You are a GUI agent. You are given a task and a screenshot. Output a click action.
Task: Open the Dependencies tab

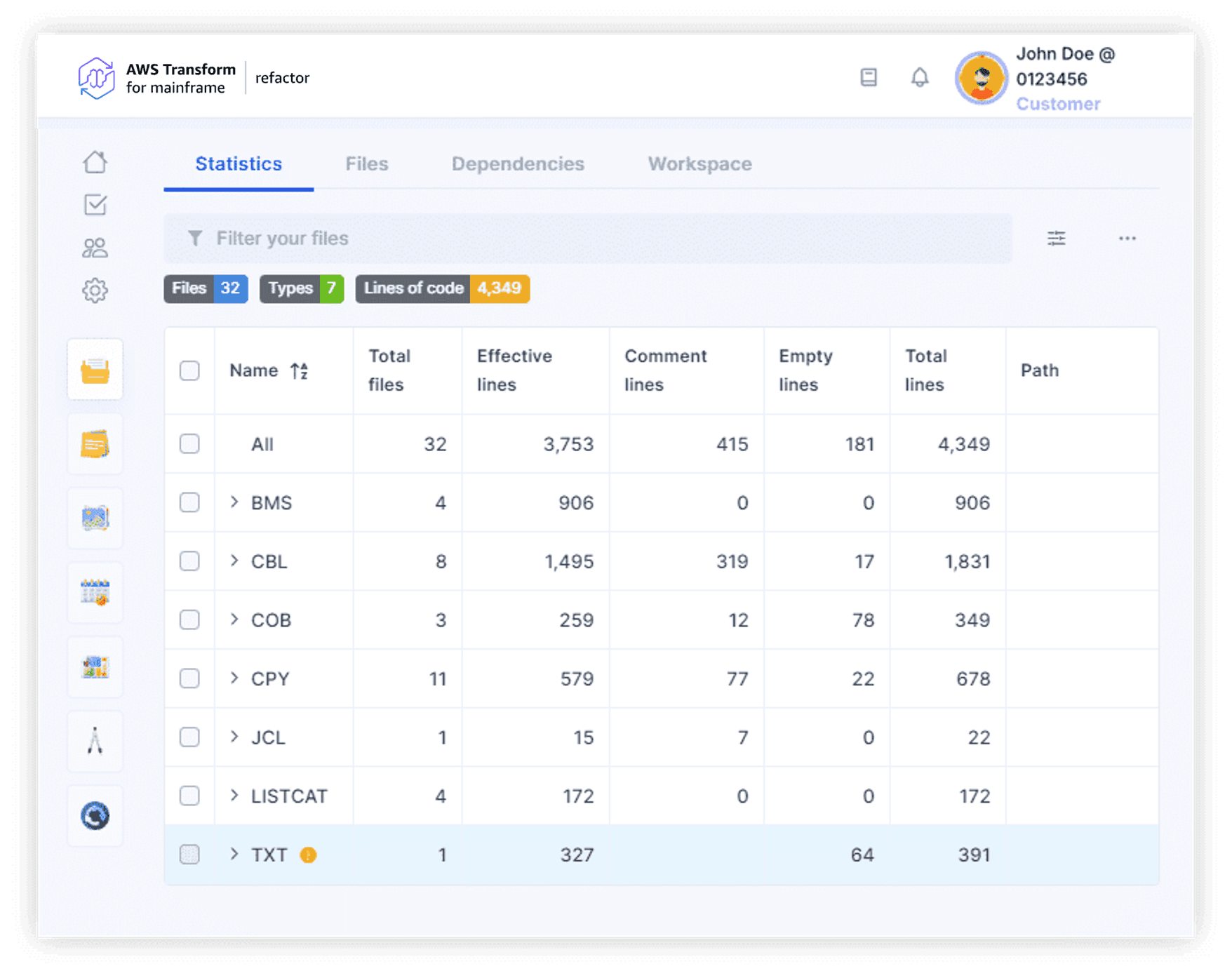pyautogui.click(x=517, y=164)
